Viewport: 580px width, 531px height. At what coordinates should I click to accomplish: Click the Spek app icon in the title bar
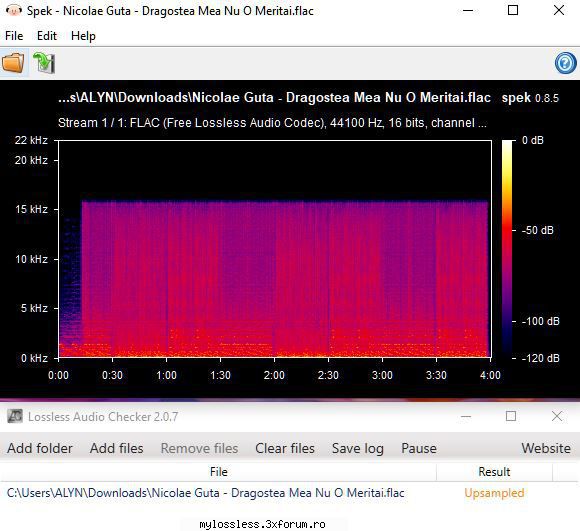pos(14,10)
